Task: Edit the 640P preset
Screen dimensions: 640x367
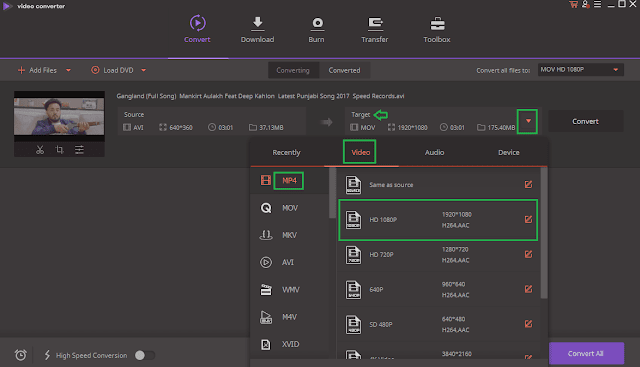Action: coord(528,289)
